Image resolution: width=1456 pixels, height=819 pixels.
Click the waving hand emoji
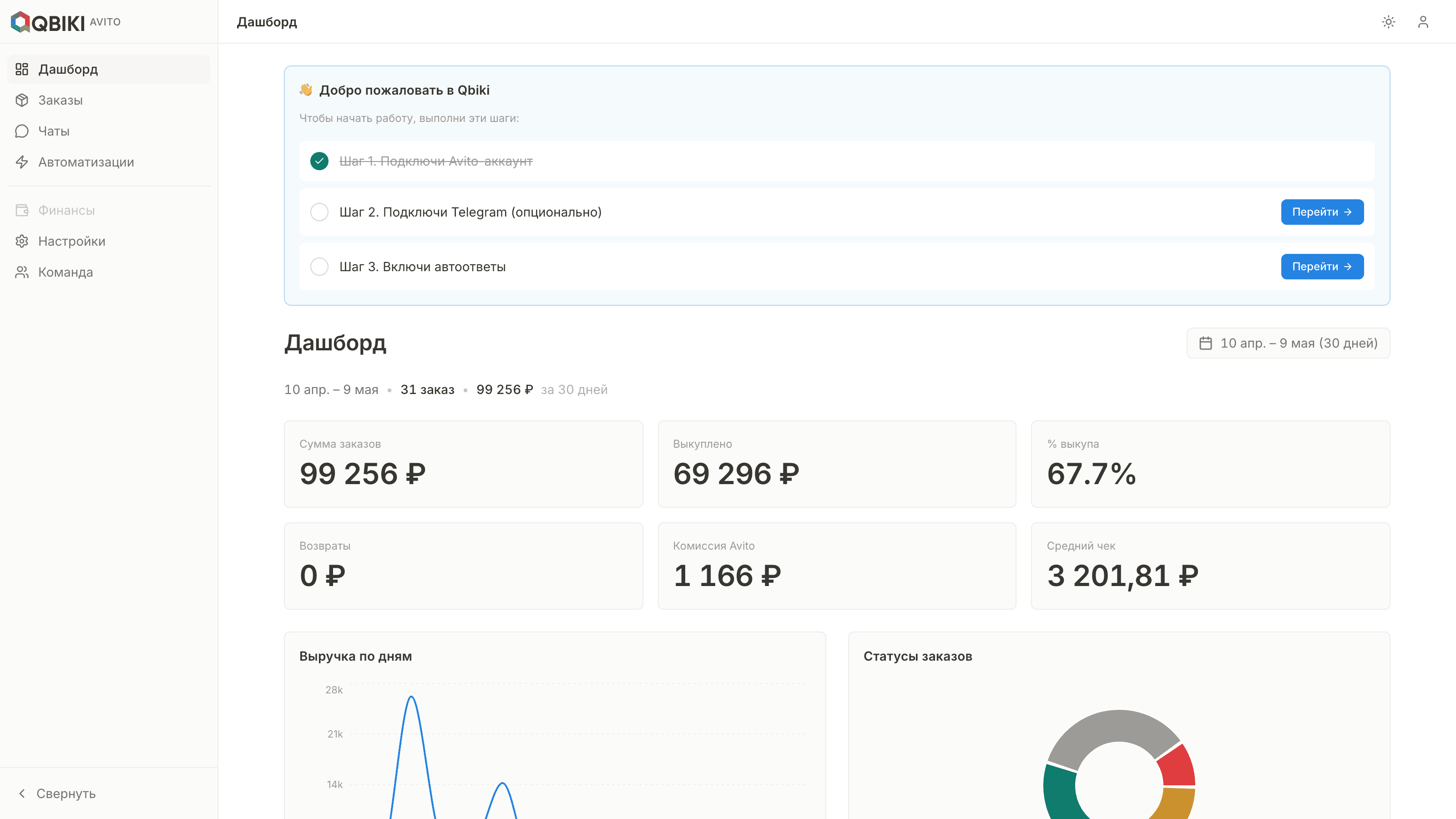point(306,90)
